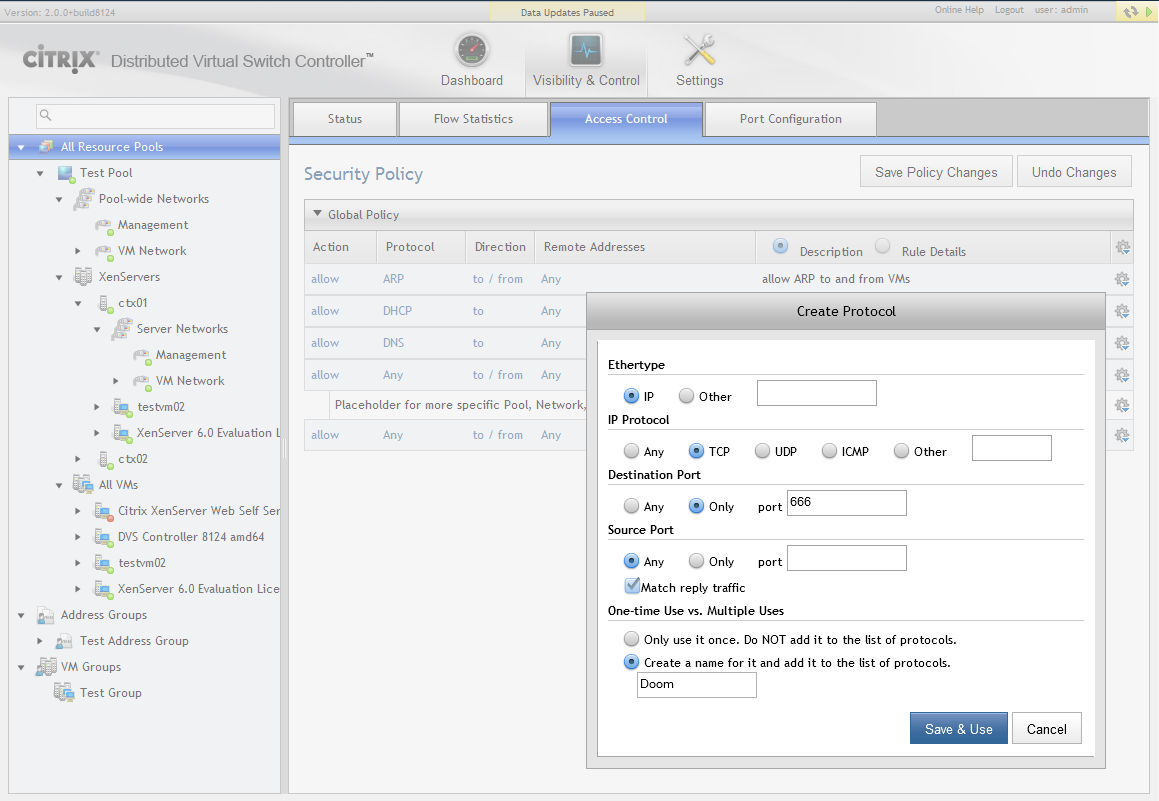1159x801 pixels.
Task: Open the Online Help link
Action: coord(959,10)
